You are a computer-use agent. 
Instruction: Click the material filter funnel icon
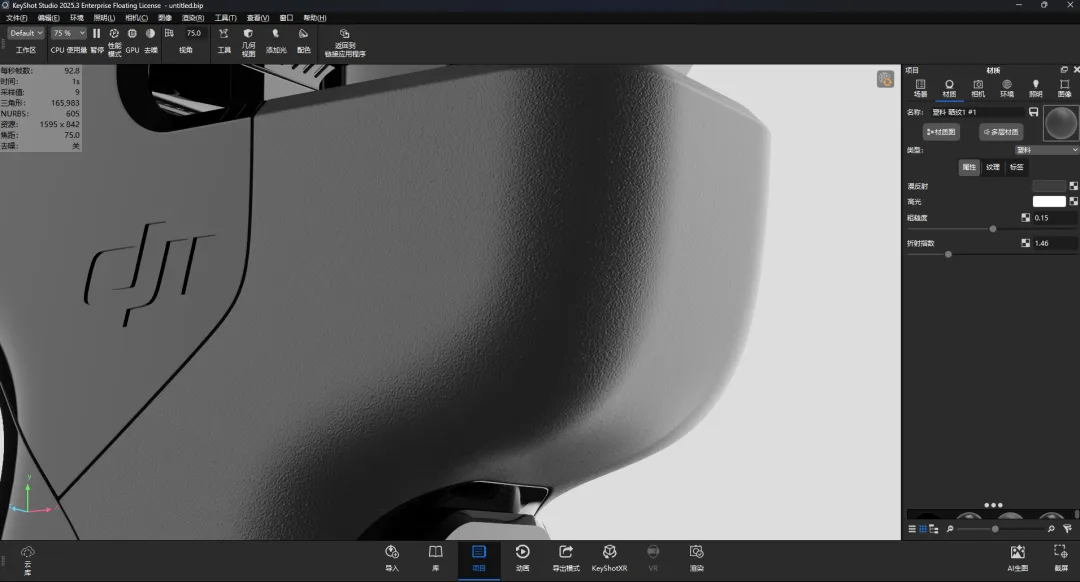(x=1067, y=529)
